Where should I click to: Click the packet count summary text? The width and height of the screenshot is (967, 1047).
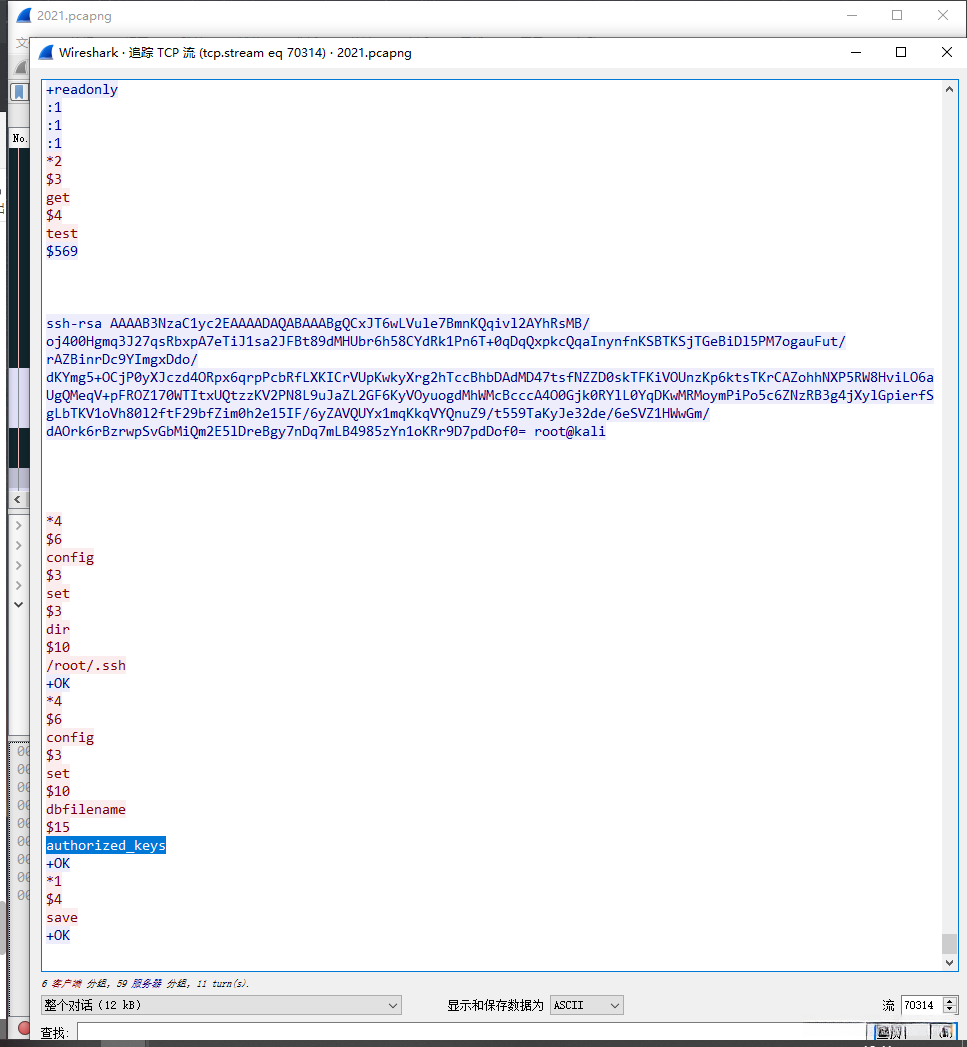145,984
